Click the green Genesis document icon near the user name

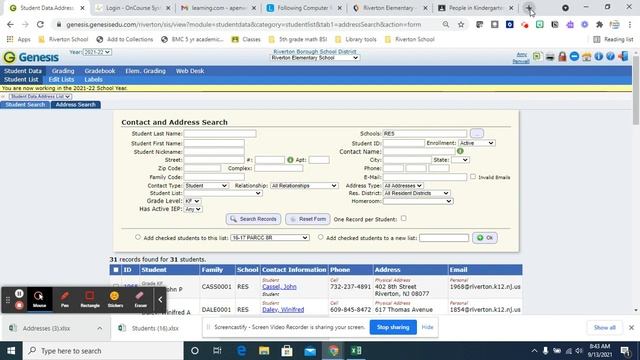click(537, 56)
